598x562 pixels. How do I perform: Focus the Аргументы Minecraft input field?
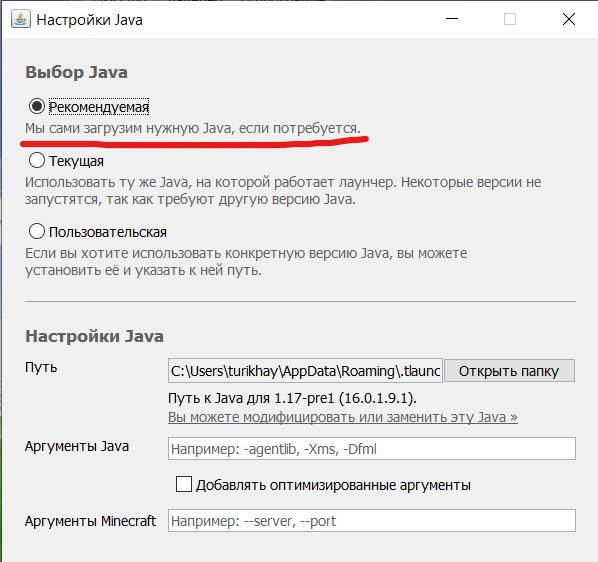372,520
